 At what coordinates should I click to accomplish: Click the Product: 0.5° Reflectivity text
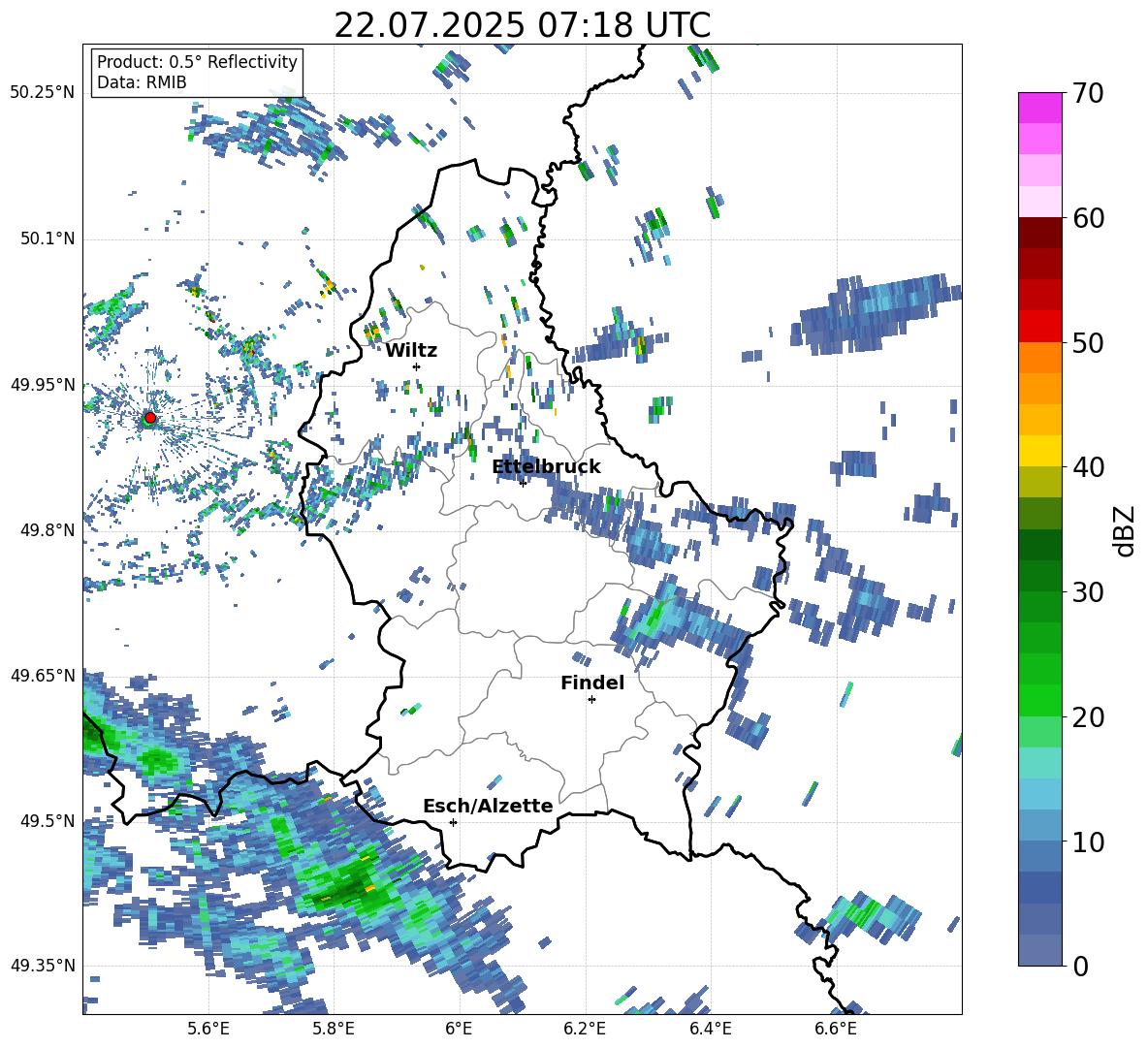(x=197, y=61)
